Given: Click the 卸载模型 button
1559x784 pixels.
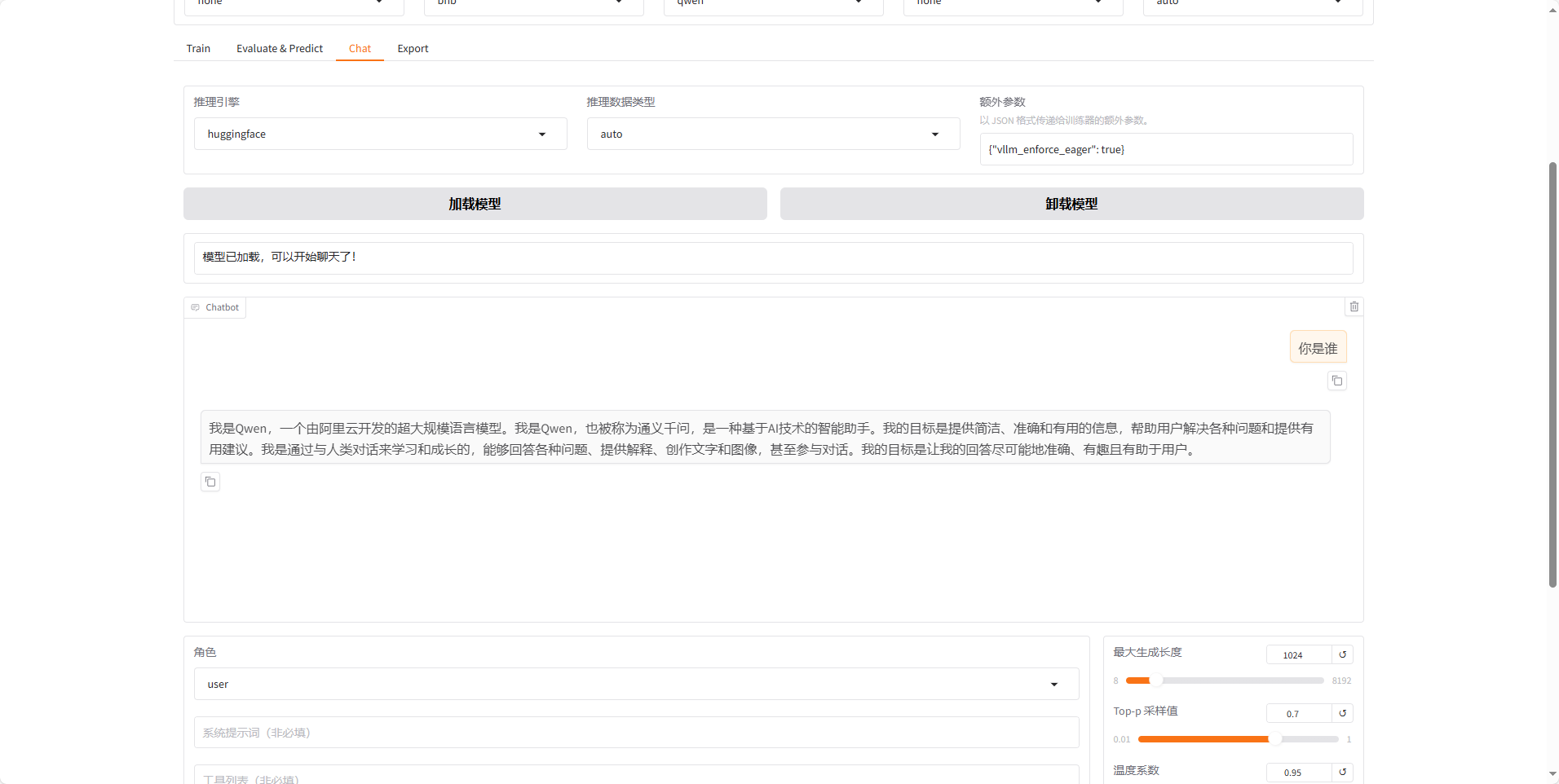Looking at the screenshot, I should point(1071,204).
